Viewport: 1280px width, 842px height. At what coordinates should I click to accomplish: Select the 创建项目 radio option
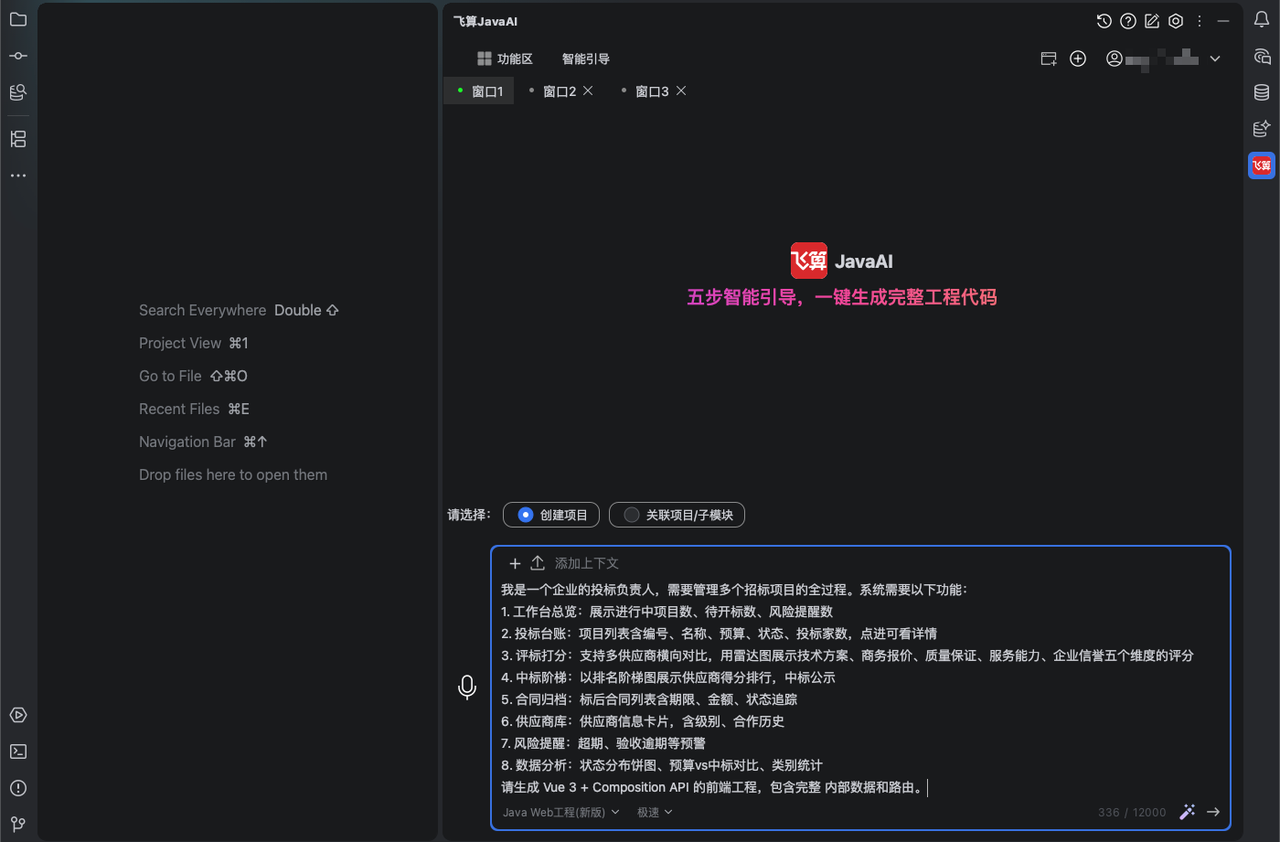pos(552,515)
